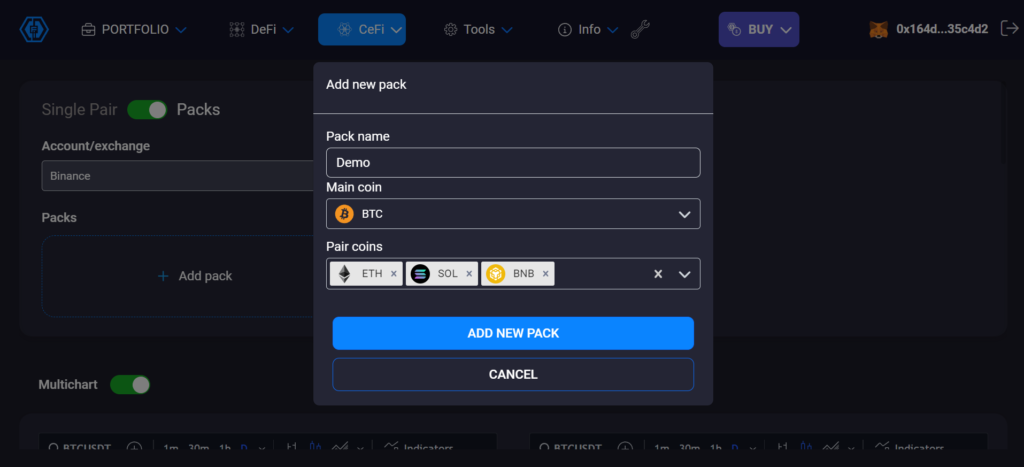
Task: Disable the Multichart toggle
Action: [130, 384]
